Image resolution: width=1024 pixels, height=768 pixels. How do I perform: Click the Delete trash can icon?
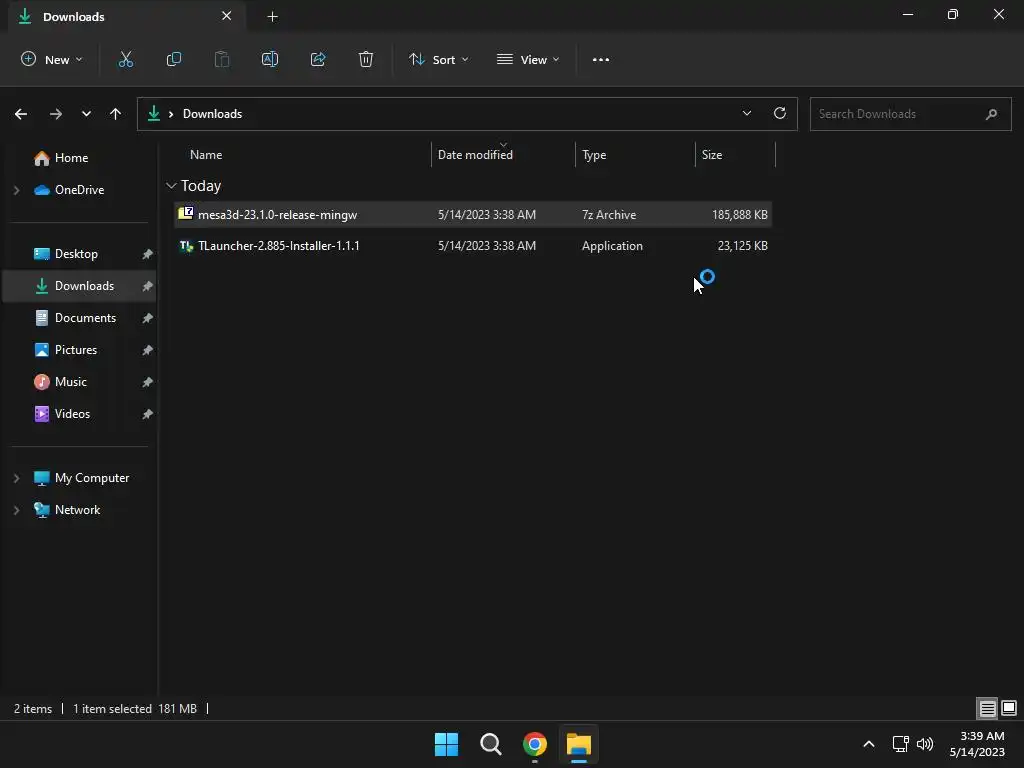(x=366, y=59)
